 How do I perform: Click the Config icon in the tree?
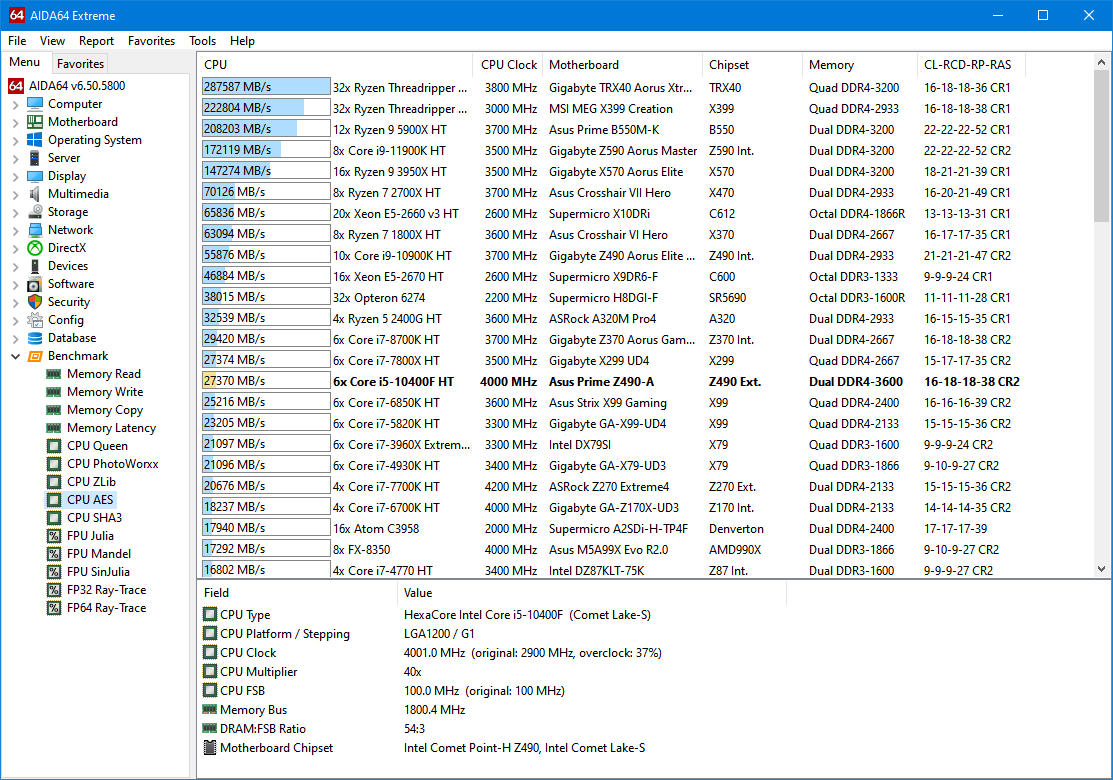pyautogui.click(x=35, y=320)
